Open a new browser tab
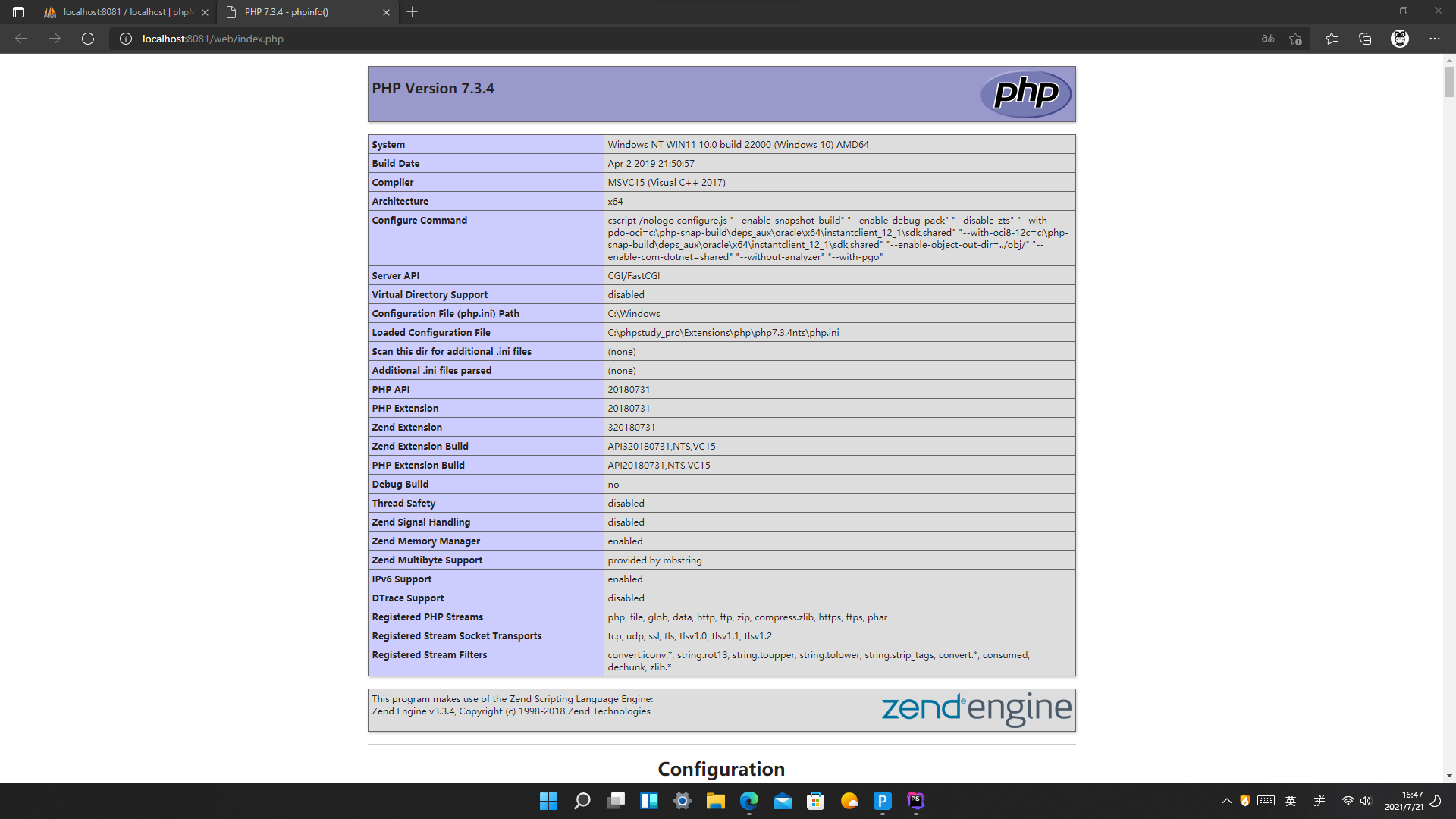Screen dimensions: 1456x819 (412, 12)
